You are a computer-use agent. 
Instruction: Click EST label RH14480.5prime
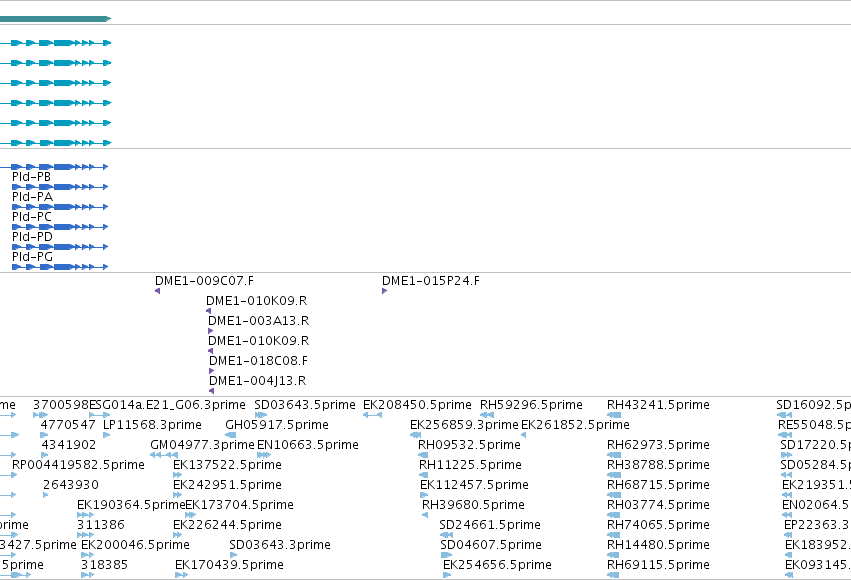(658, 545)
